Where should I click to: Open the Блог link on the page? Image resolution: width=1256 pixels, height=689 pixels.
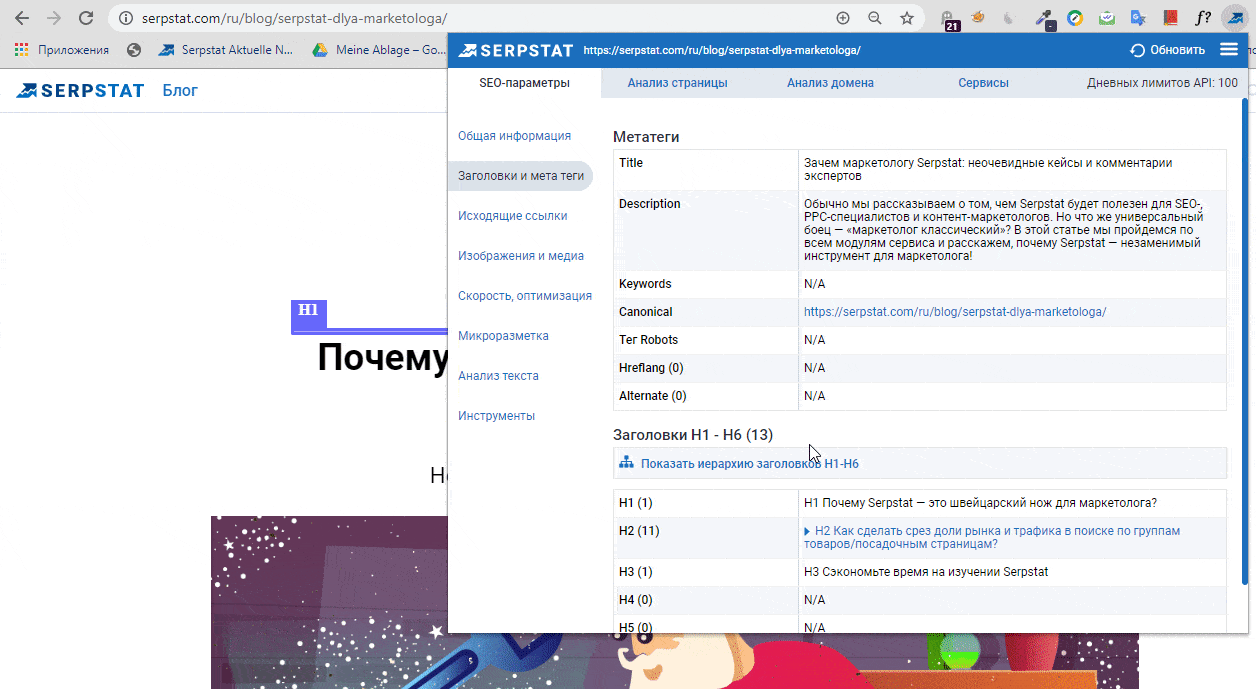click(x=180, y=91)
